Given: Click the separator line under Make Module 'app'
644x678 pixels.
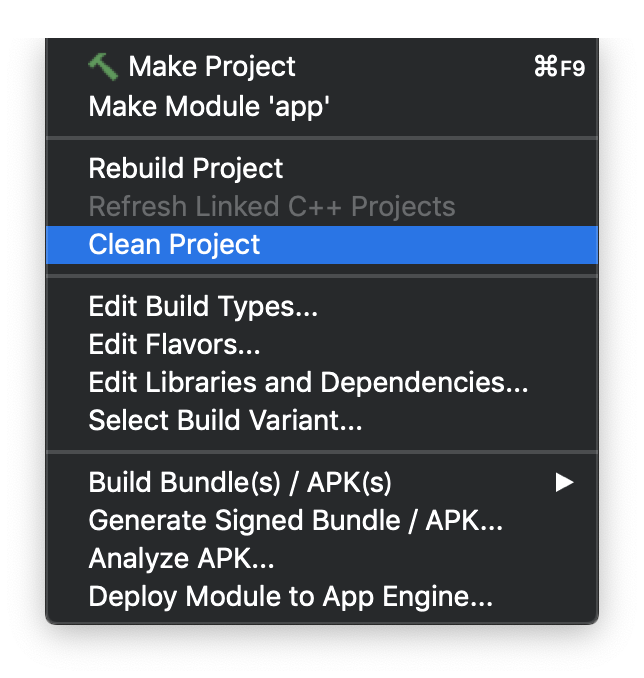Looking at the screenshot, I should click(322, 138).
